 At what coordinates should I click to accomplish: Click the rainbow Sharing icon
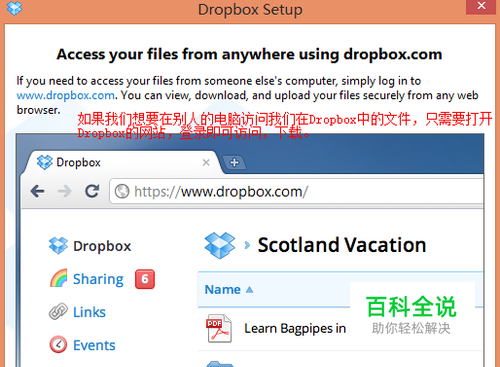[x=59, y=278]
